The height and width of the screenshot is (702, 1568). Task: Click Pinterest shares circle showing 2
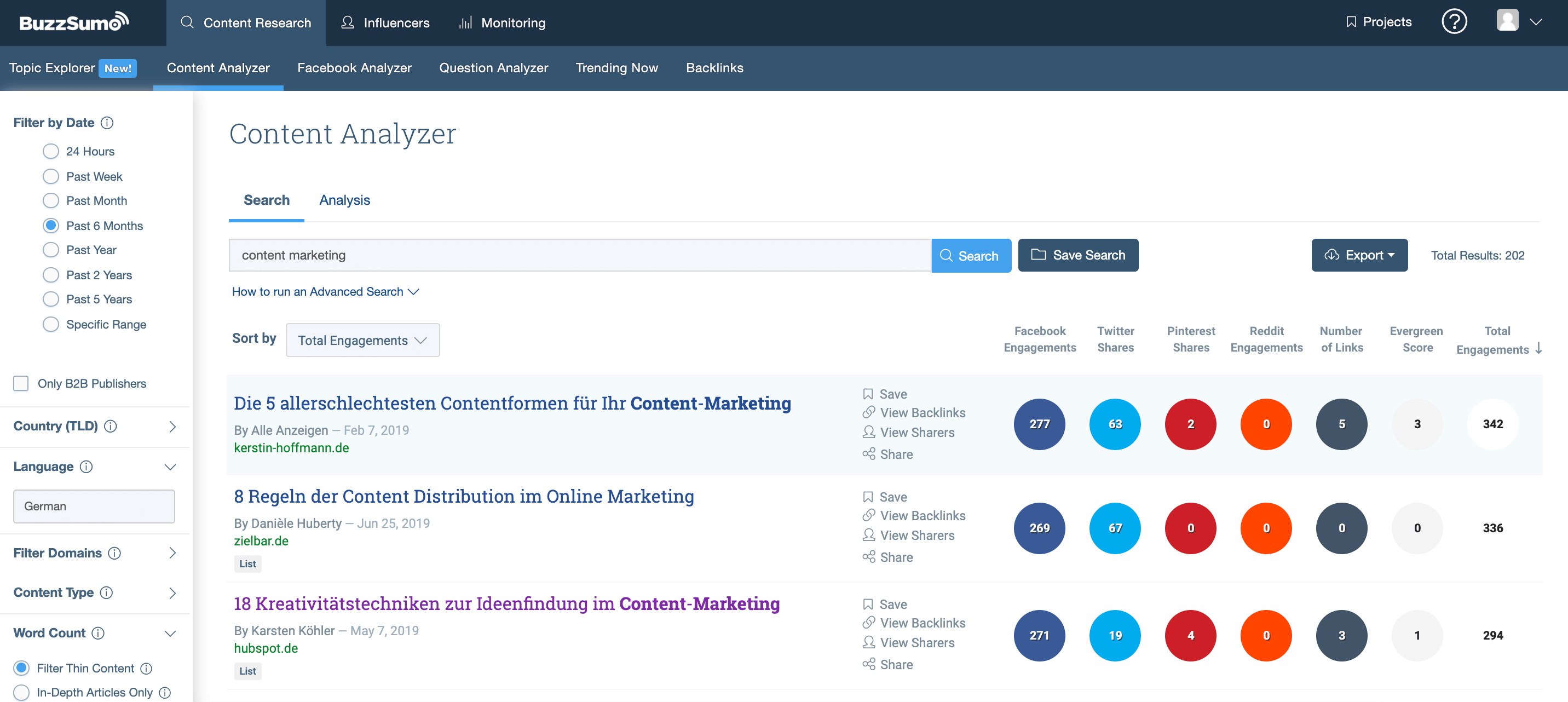point(1190,424)
